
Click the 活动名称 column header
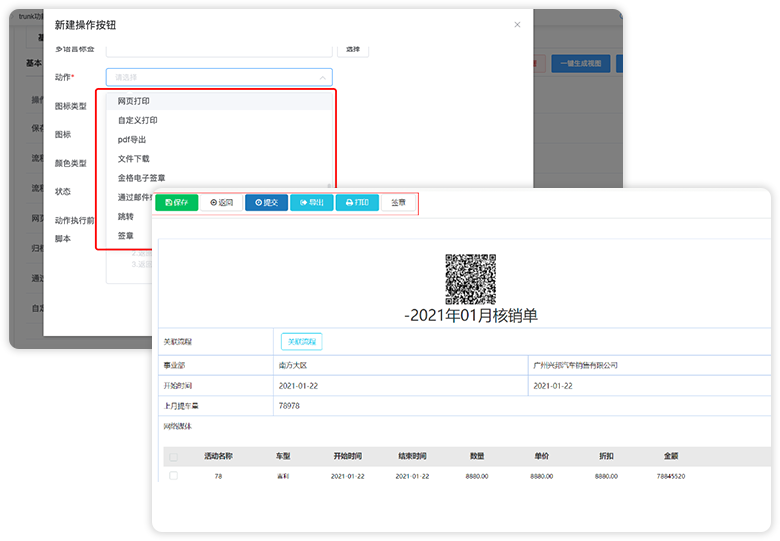pos(218,456)
